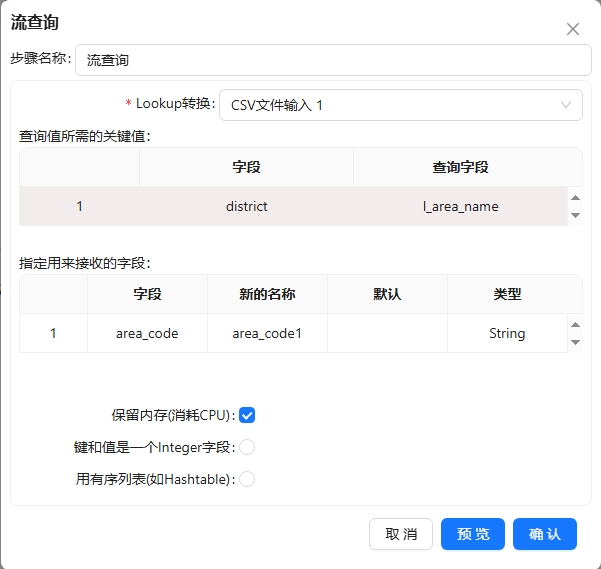Viewport: 601px width, 569px height.
Task: Click the area_code field cell
Action: [x=147, y=333]
